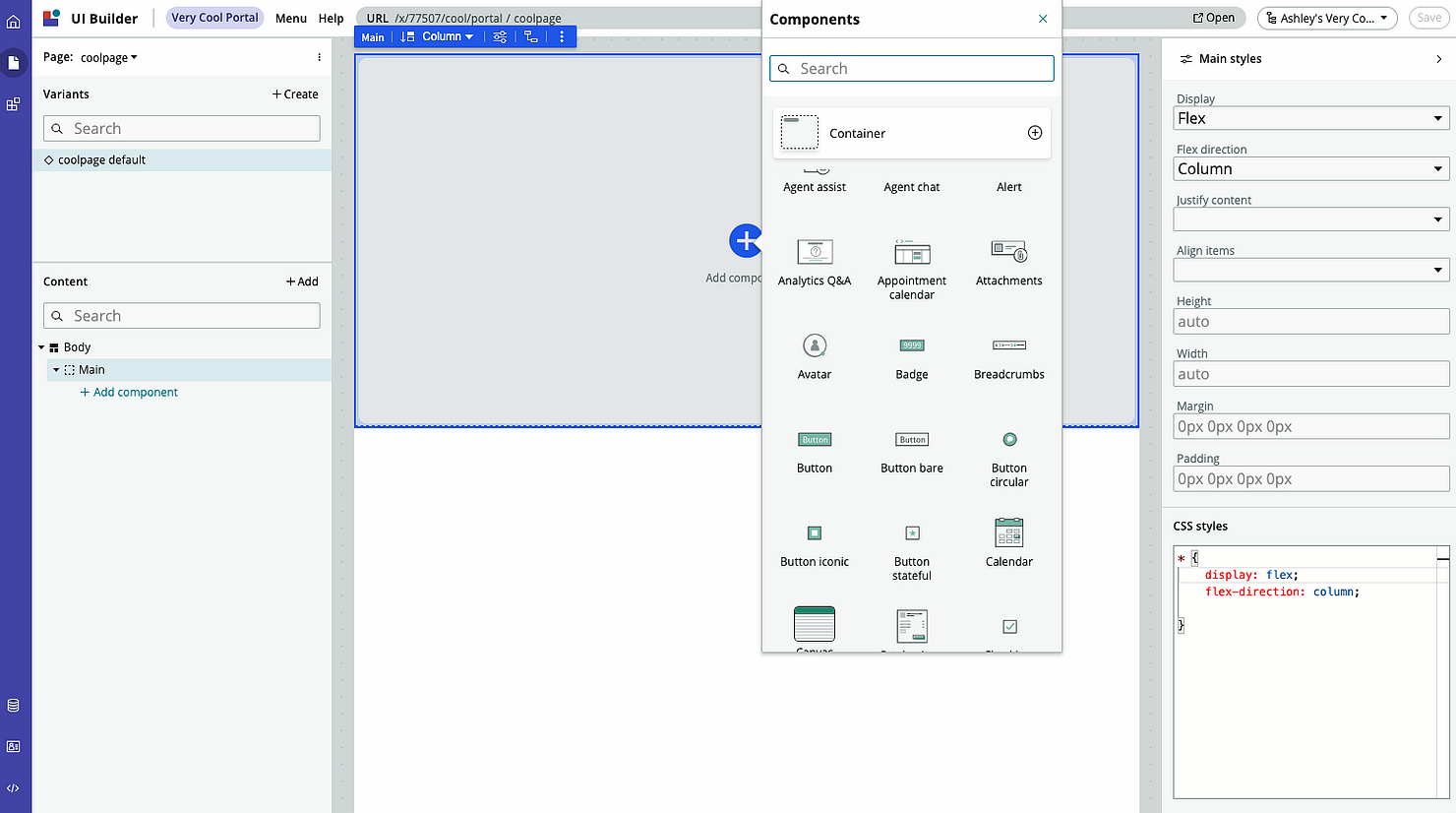The width and height of the screenshot is (1456, 813).
Task: Open the Page coolpage dropdown
Action: pyautogui.click(x=109, y=57)
